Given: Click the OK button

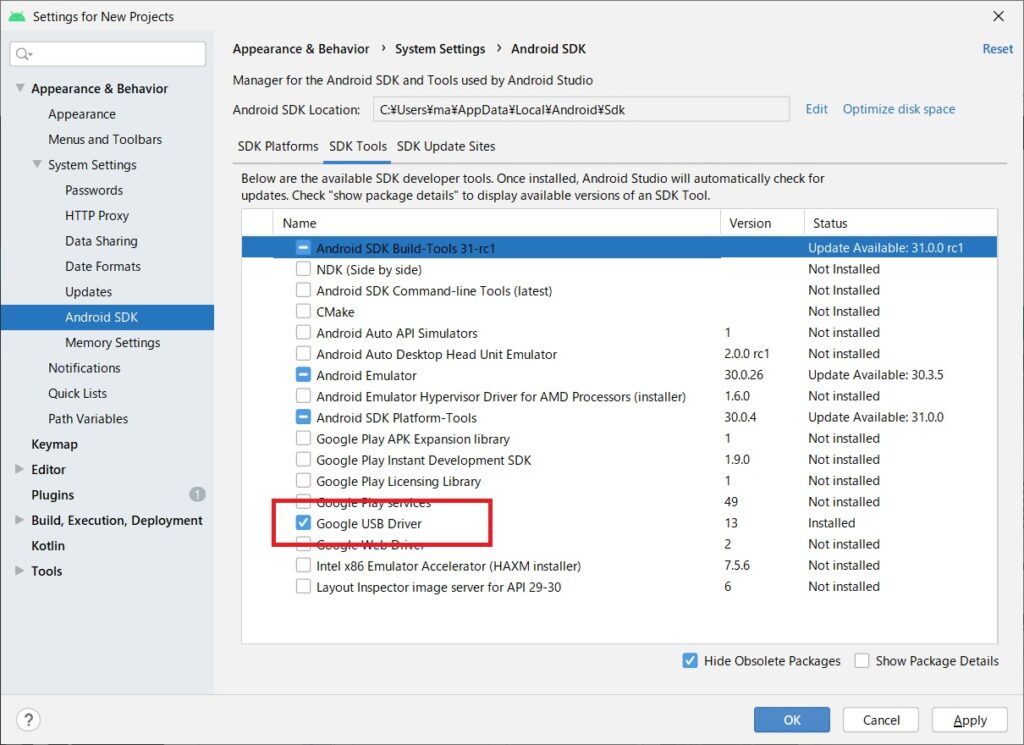Looking at the screenshot, I should coord(792,720).
